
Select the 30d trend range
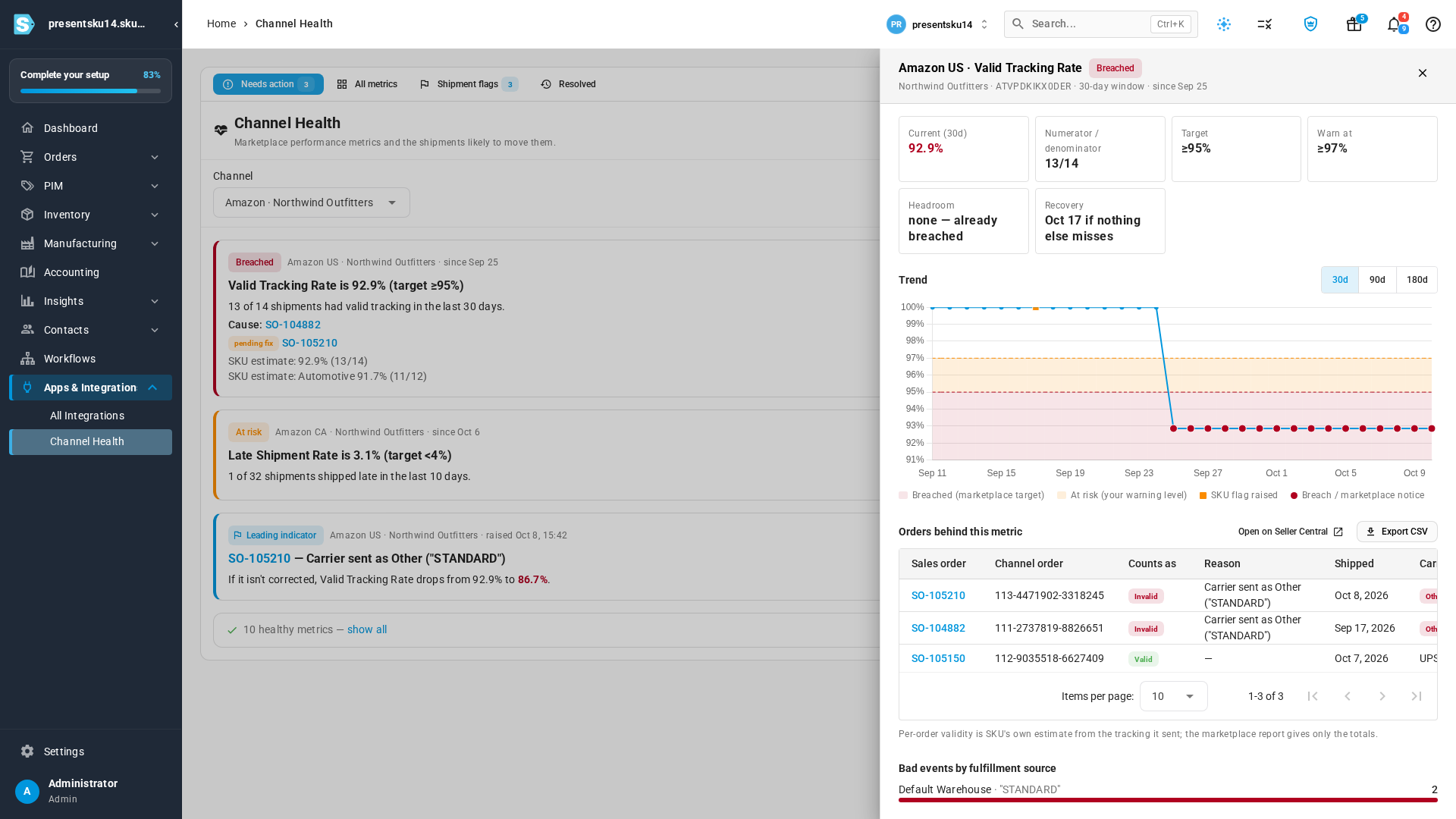tap(1340, 280)
